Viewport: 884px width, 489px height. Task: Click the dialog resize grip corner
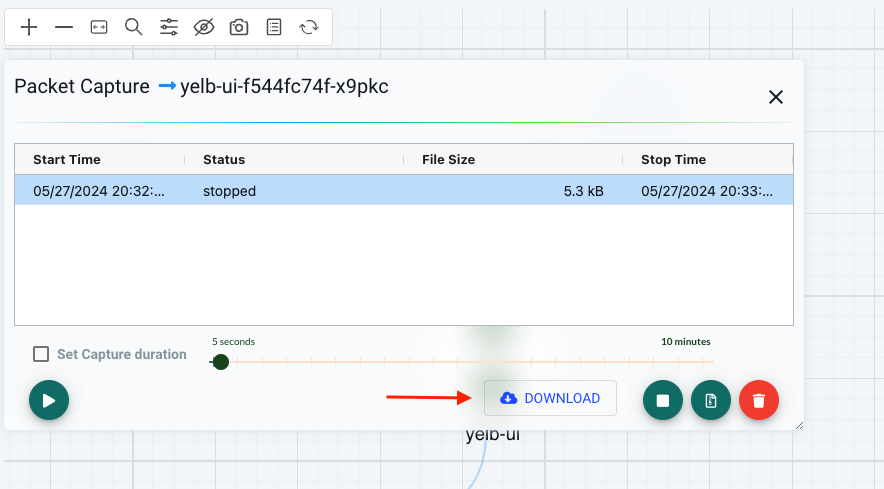point(799,426)
